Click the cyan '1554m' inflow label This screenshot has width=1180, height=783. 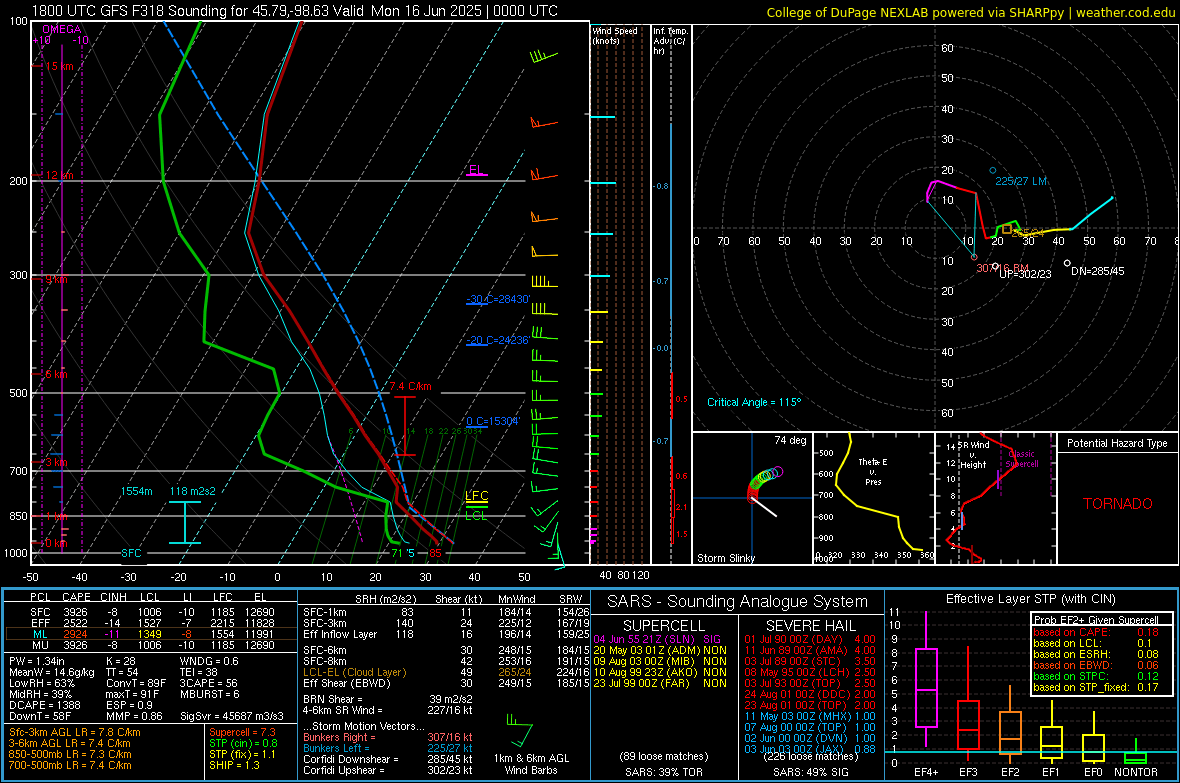136,491
